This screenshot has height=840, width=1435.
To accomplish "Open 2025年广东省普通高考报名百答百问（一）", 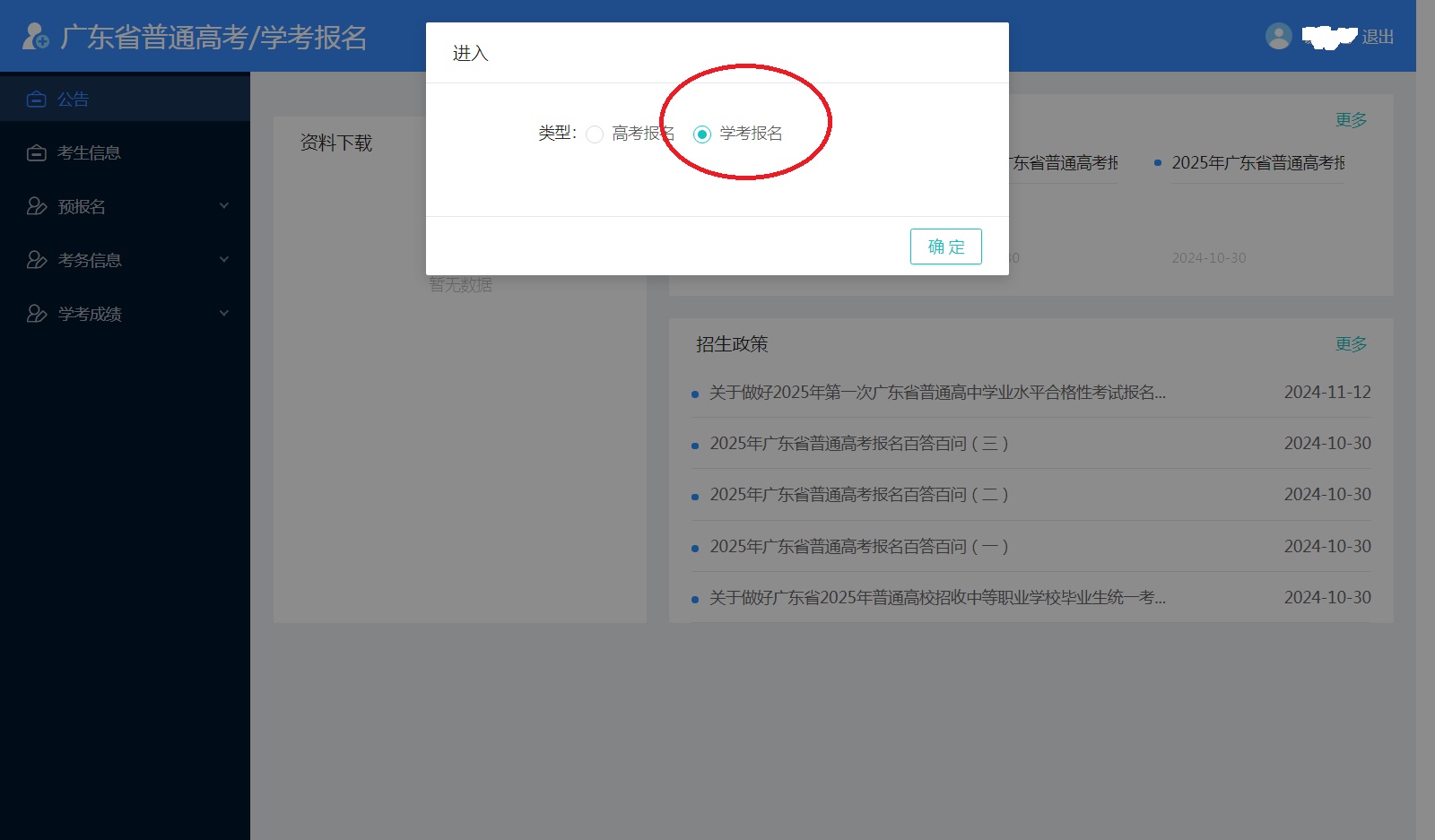I will pyautogui.click(x=859, y=547).
